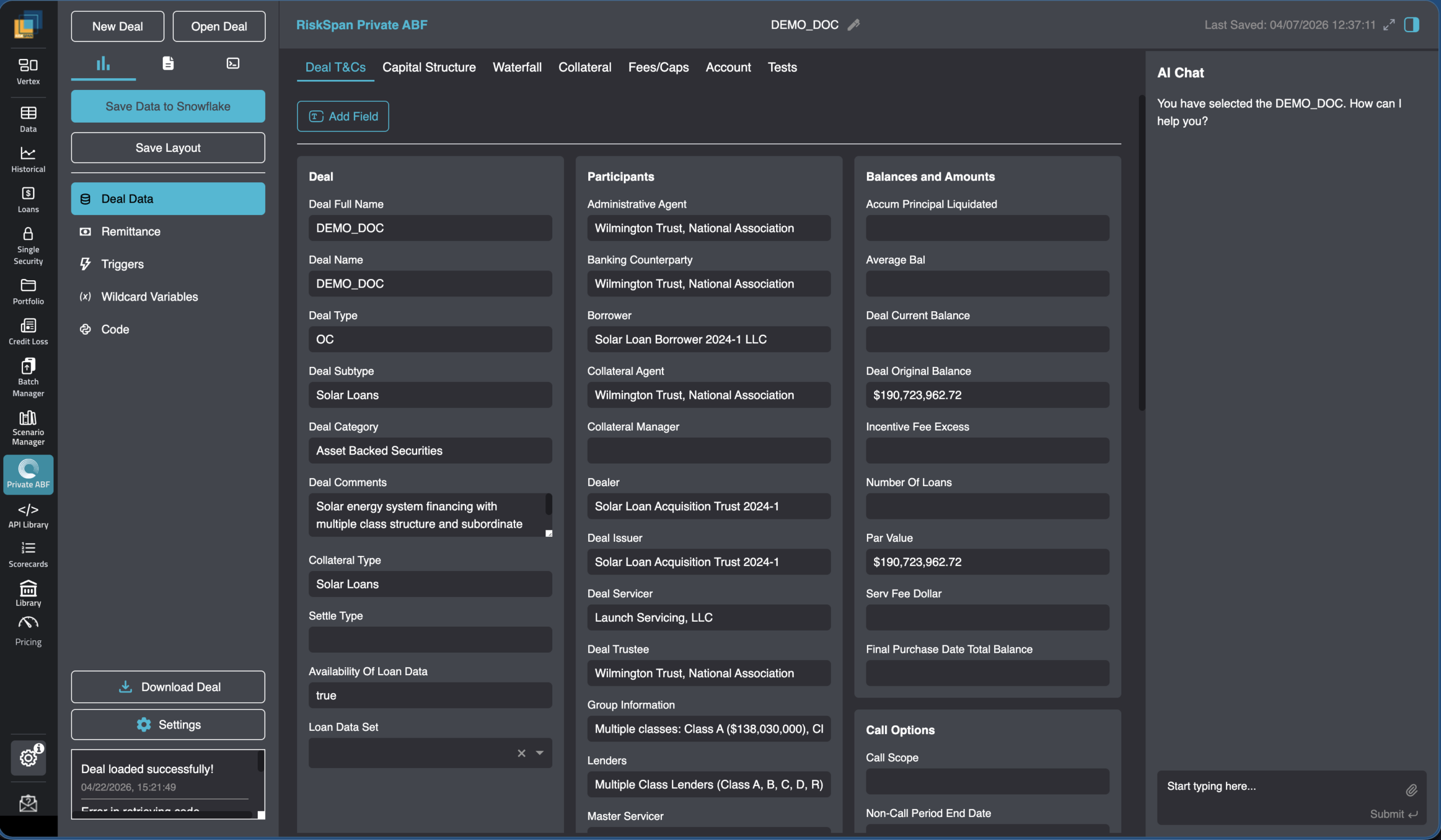This screenshot has height=840, width=1441.
Task: Open the Scenario Manager module
Action: click(x=28, y=428)
